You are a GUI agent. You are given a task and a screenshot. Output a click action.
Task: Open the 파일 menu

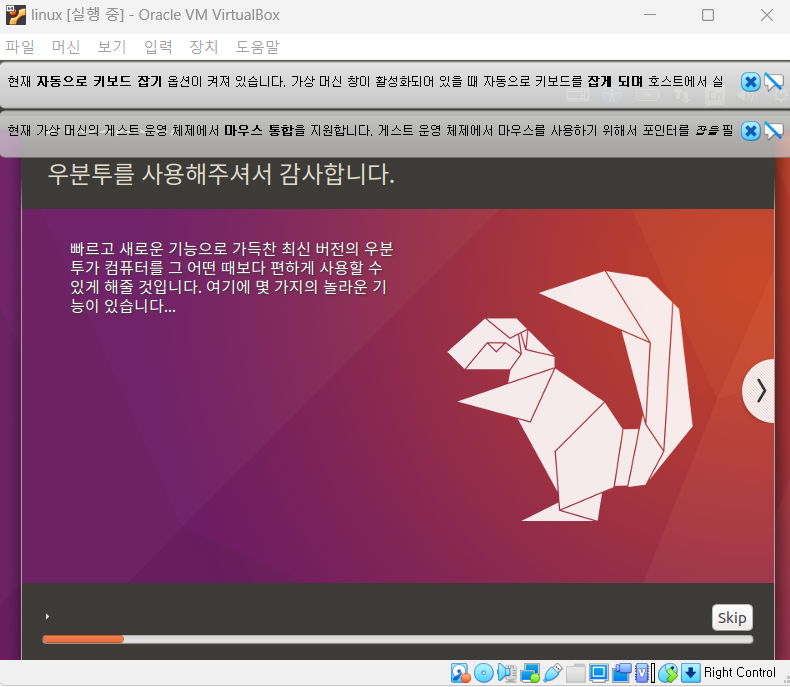tap(20, 47)
